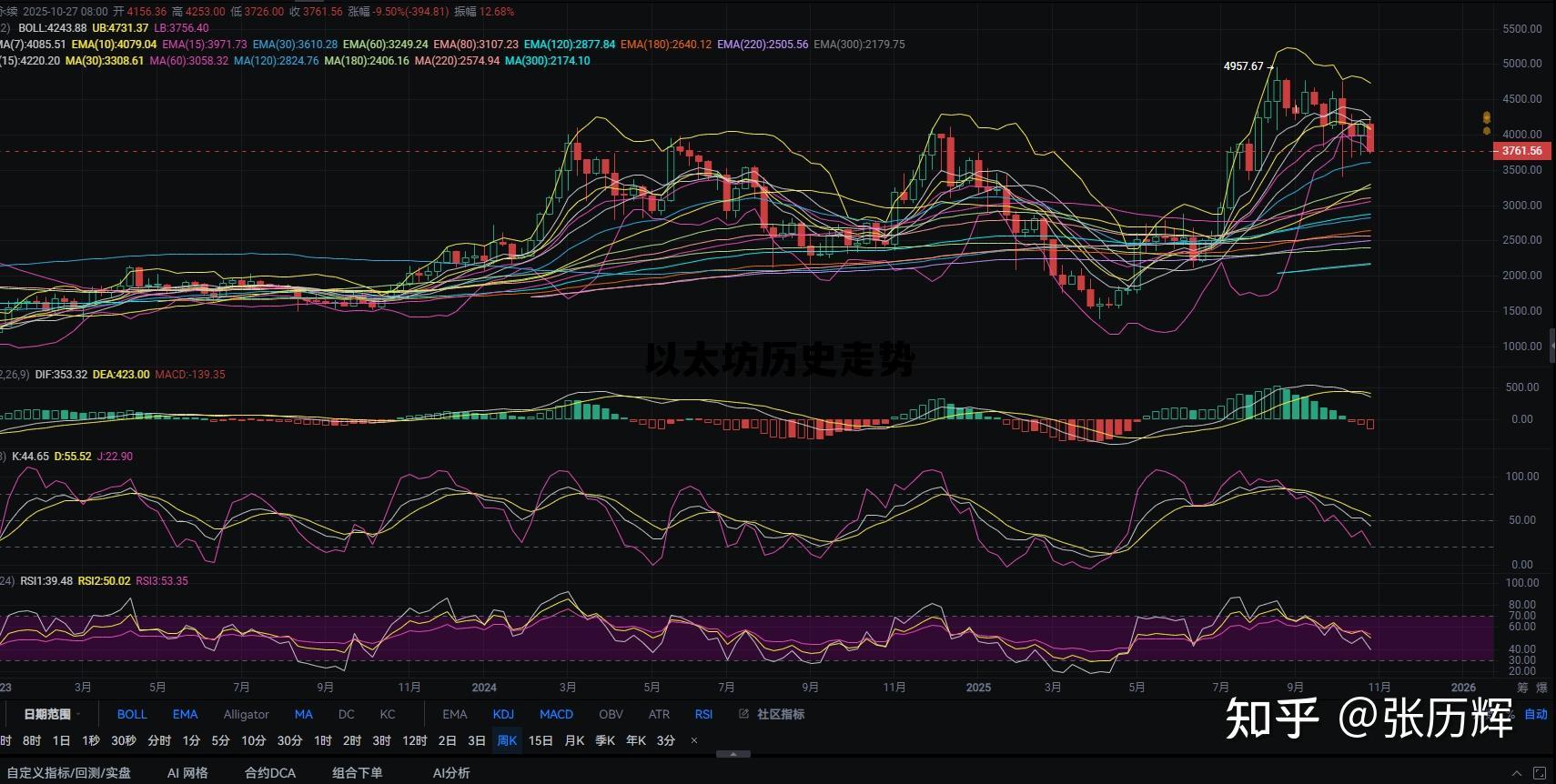The image size is (1556, 784).
Task: Expand the panel using the small up-arrow handle
Action: pos(733,754)
